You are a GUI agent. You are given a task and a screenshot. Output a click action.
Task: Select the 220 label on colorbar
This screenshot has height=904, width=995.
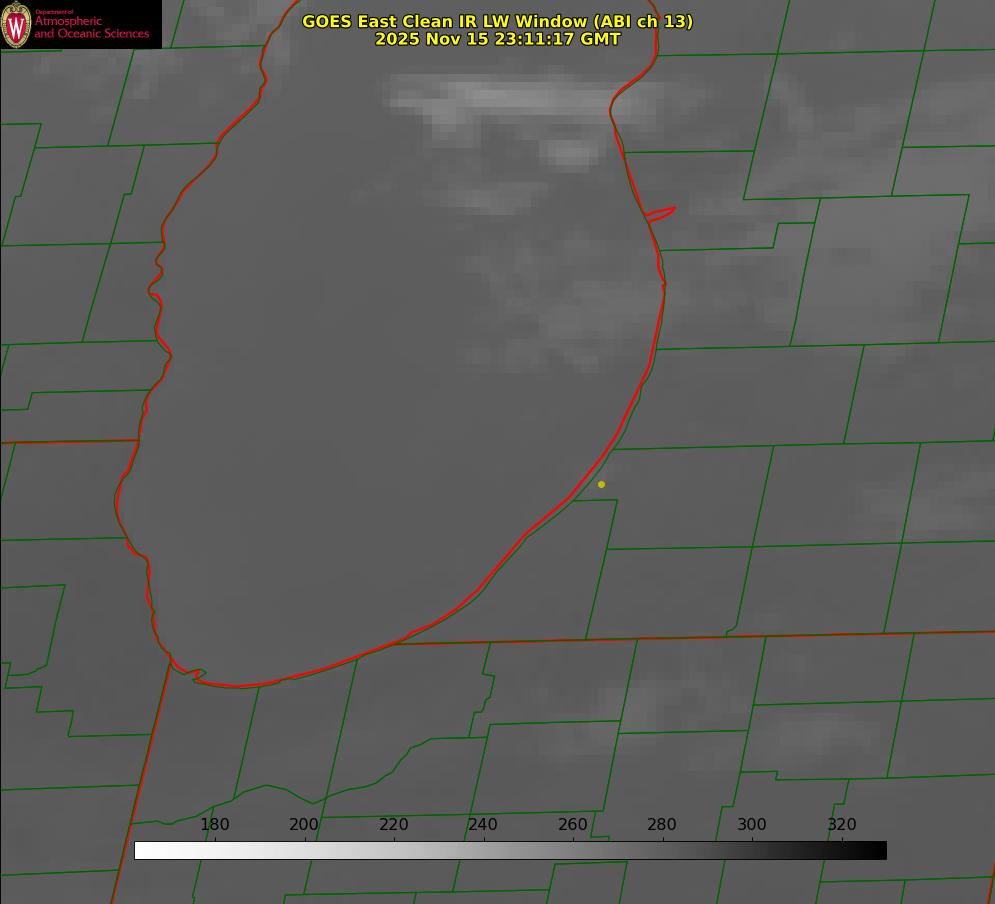[394, 825]
